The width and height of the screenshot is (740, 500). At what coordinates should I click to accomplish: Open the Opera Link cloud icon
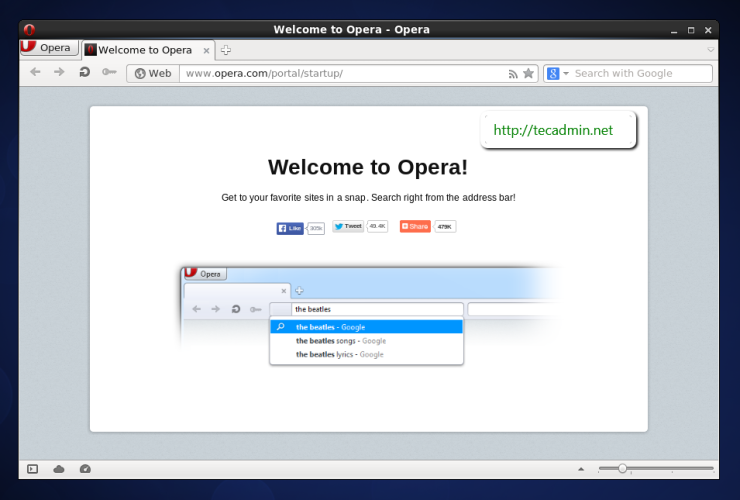(x=59, y=468)
